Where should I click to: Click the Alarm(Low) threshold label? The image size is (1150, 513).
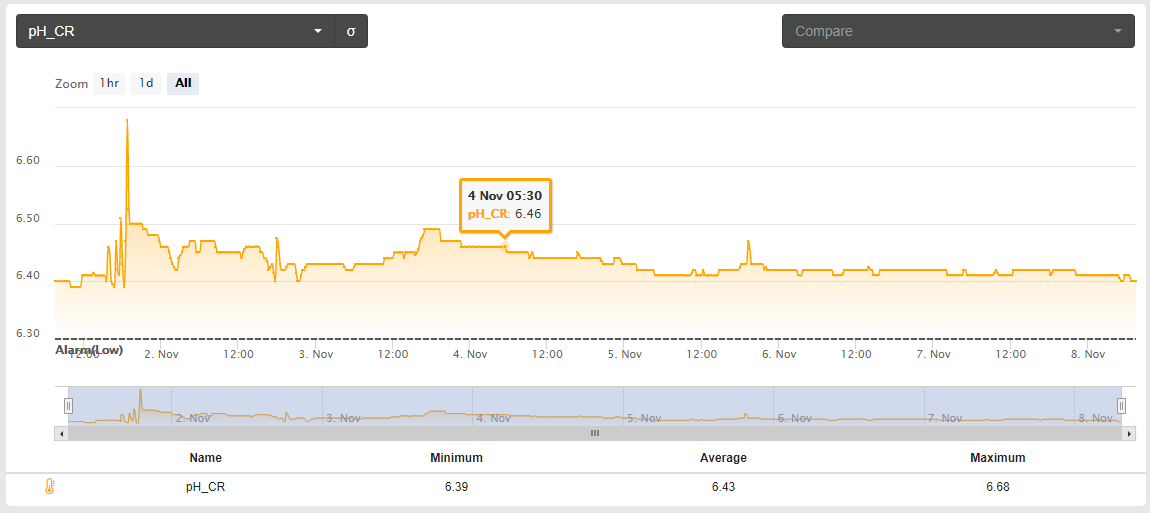click(89, 349)
